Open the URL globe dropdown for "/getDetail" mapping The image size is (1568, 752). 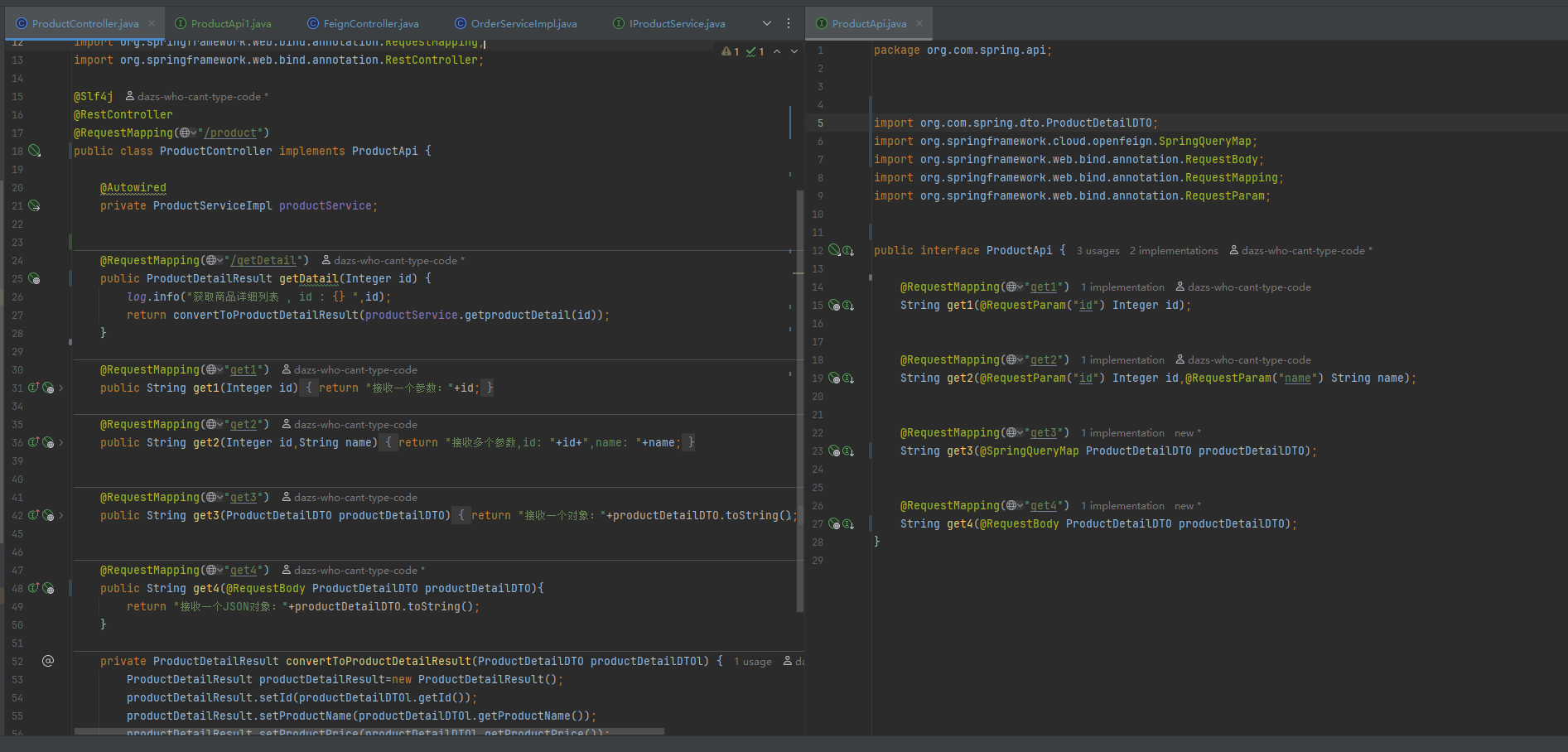(x=215, y=260)
